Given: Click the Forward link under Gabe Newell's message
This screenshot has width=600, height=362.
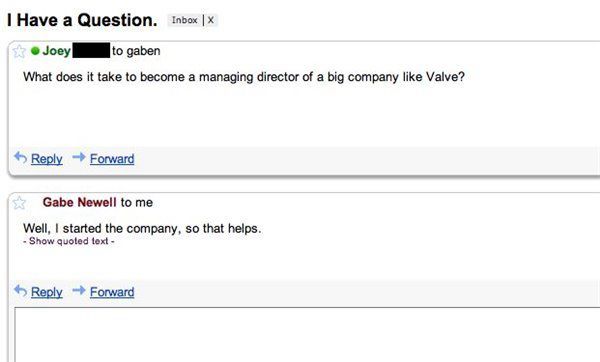Looking at the screenshot, I should pyautogui.click(x=112, y=292).
